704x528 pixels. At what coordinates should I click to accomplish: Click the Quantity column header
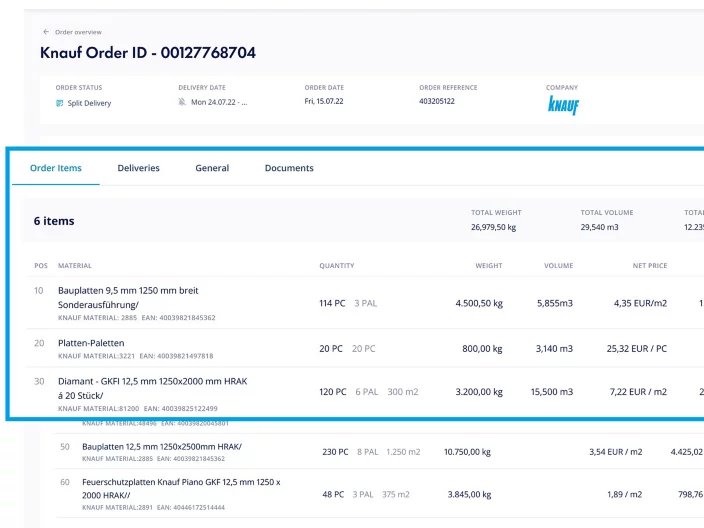pyautogui.click(x=337, y=266)
